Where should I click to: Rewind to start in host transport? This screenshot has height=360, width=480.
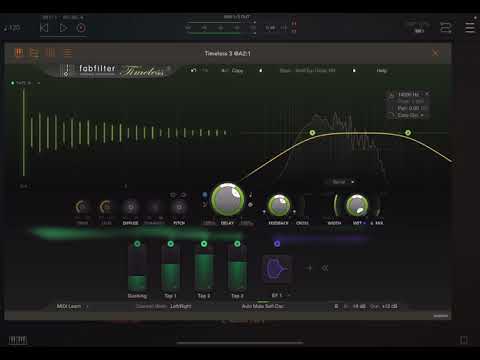(44, 28)
